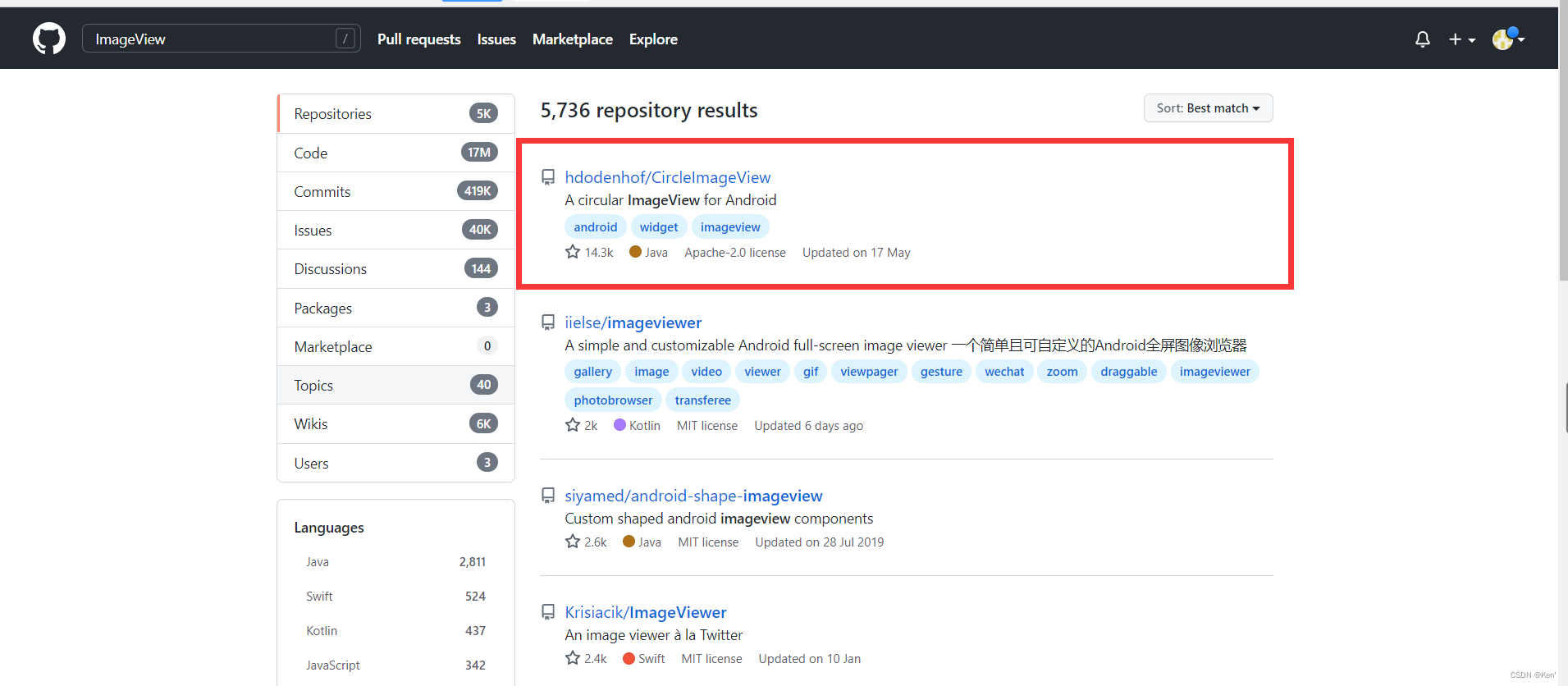Click repository icon beside hdodenhof/CircleImageView
The image size is (1568, 686).
click(548, 177)
